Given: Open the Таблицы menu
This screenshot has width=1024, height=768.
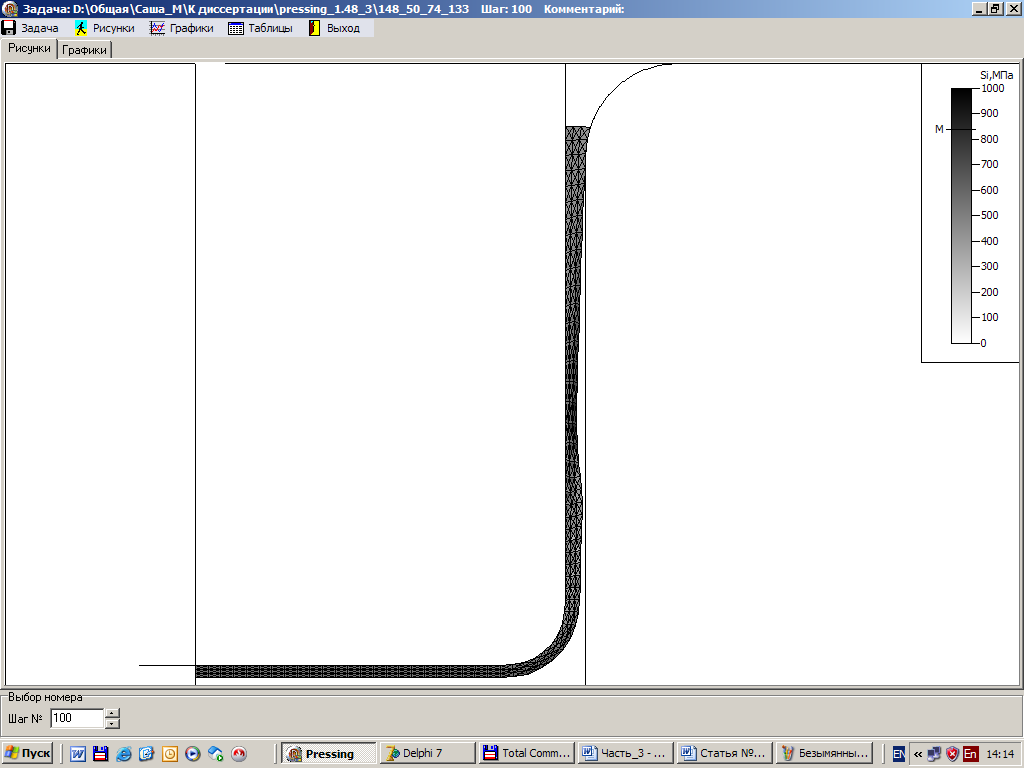Looking at the screenshot, I should click(262, 28).
